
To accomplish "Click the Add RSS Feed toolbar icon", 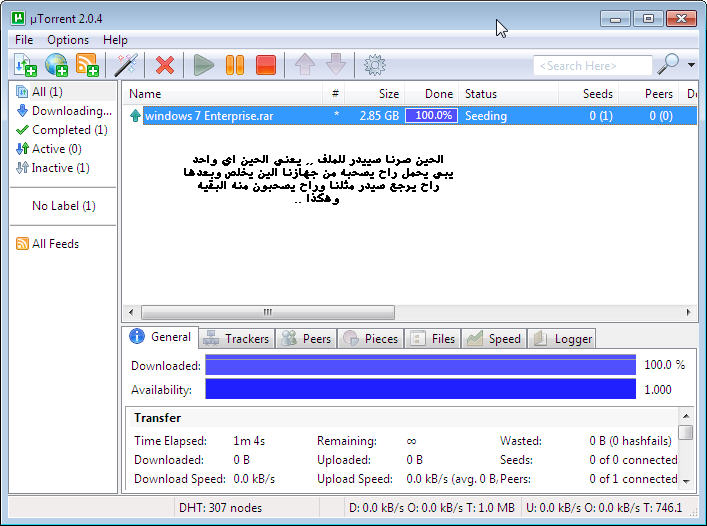I will [87, 65].
